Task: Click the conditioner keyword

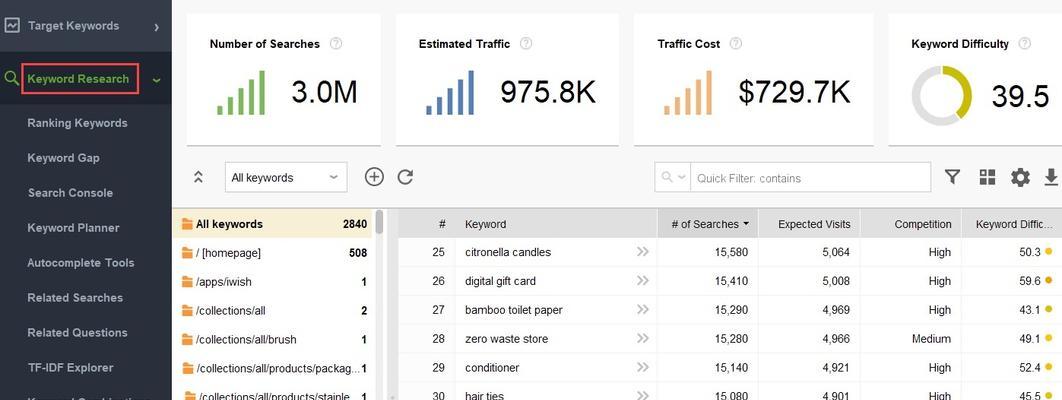Action: (x=492, y=368)
